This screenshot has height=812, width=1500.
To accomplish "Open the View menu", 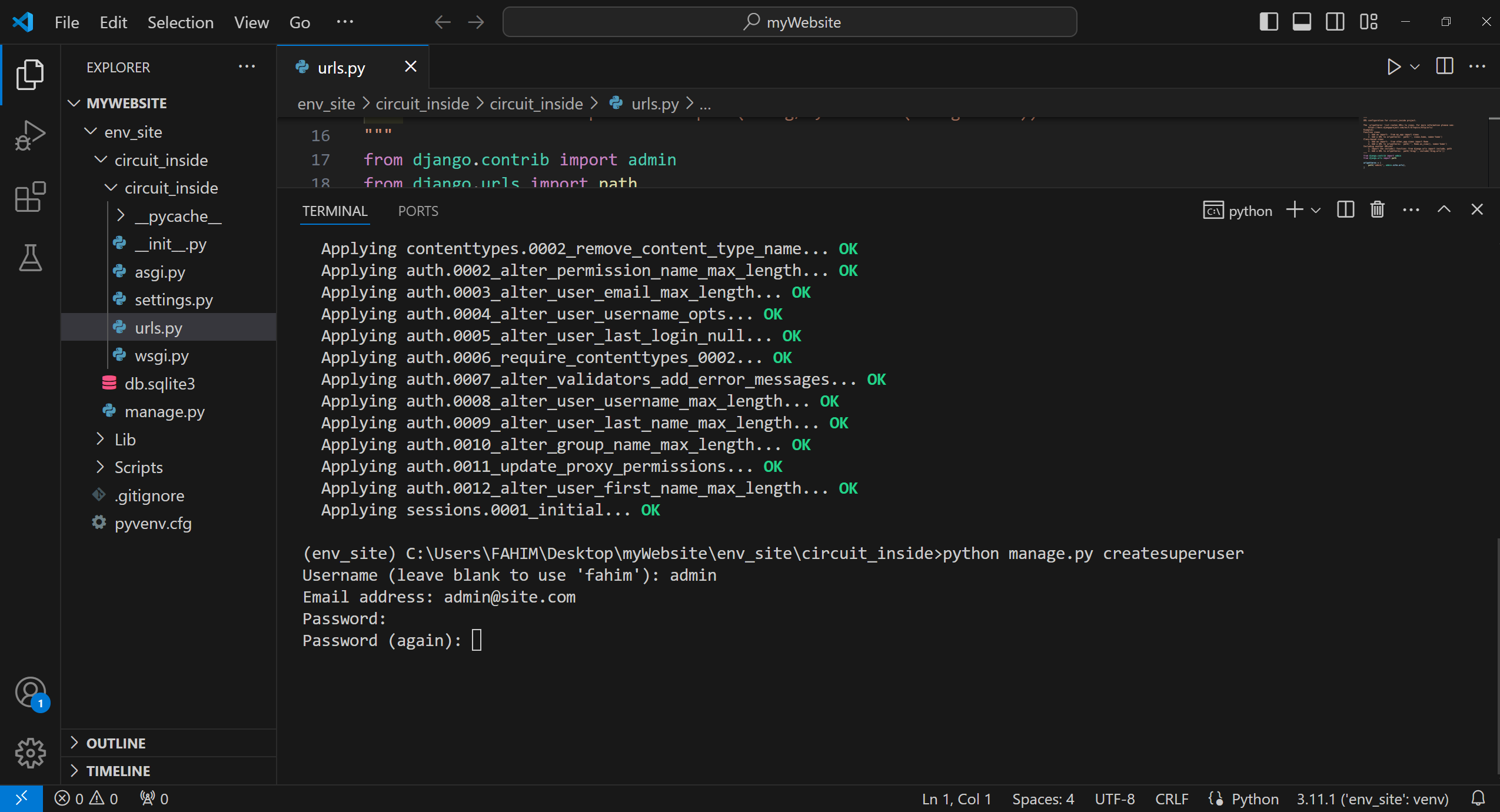I will (251, 22).
